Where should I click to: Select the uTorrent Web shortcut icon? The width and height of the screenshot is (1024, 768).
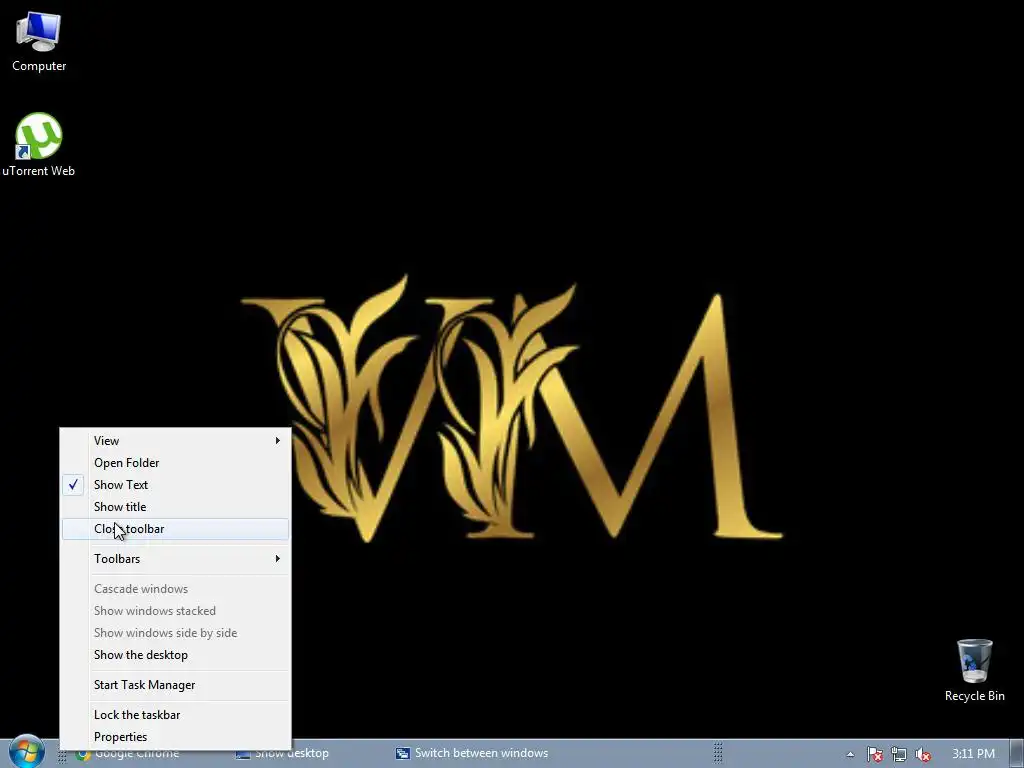click(x=39, y=144)
